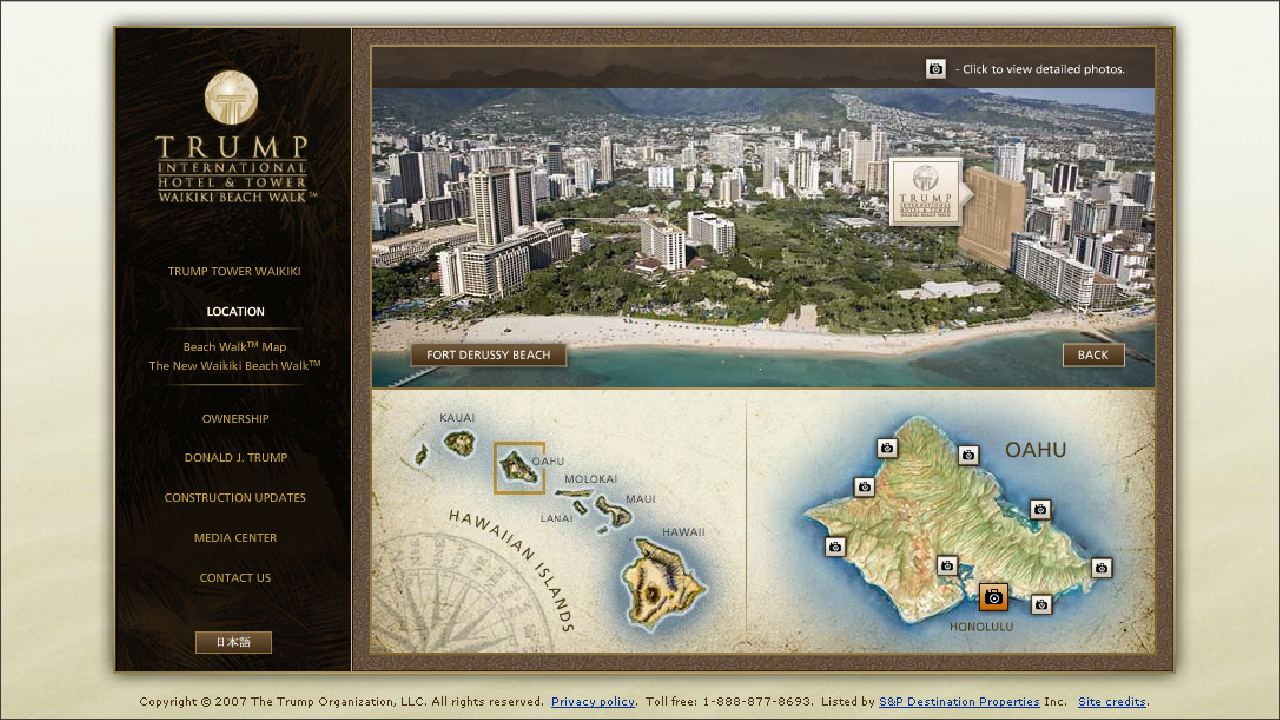Open the Donald J. Trump page
The image size is (1280, 720).
click(236, 458)
